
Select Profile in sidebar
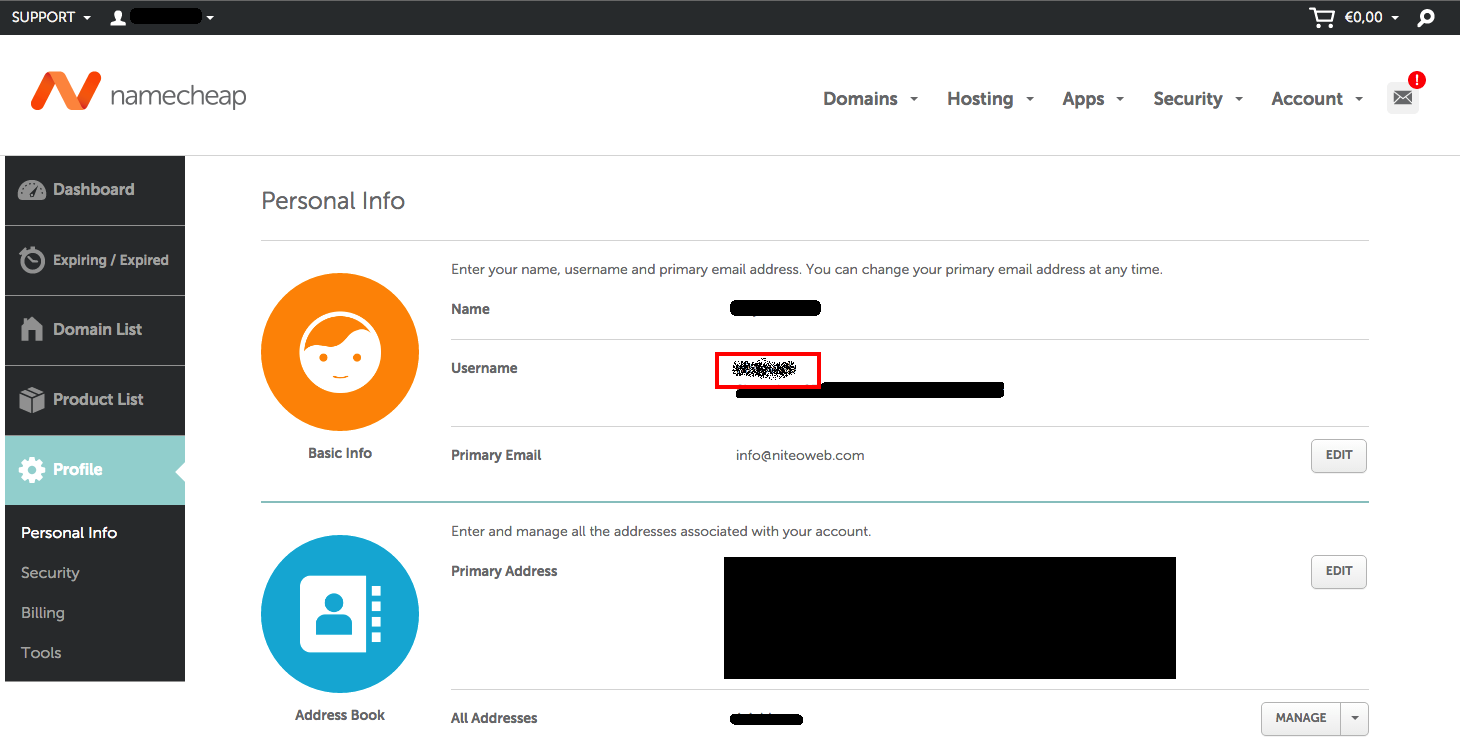coord(95,470)
